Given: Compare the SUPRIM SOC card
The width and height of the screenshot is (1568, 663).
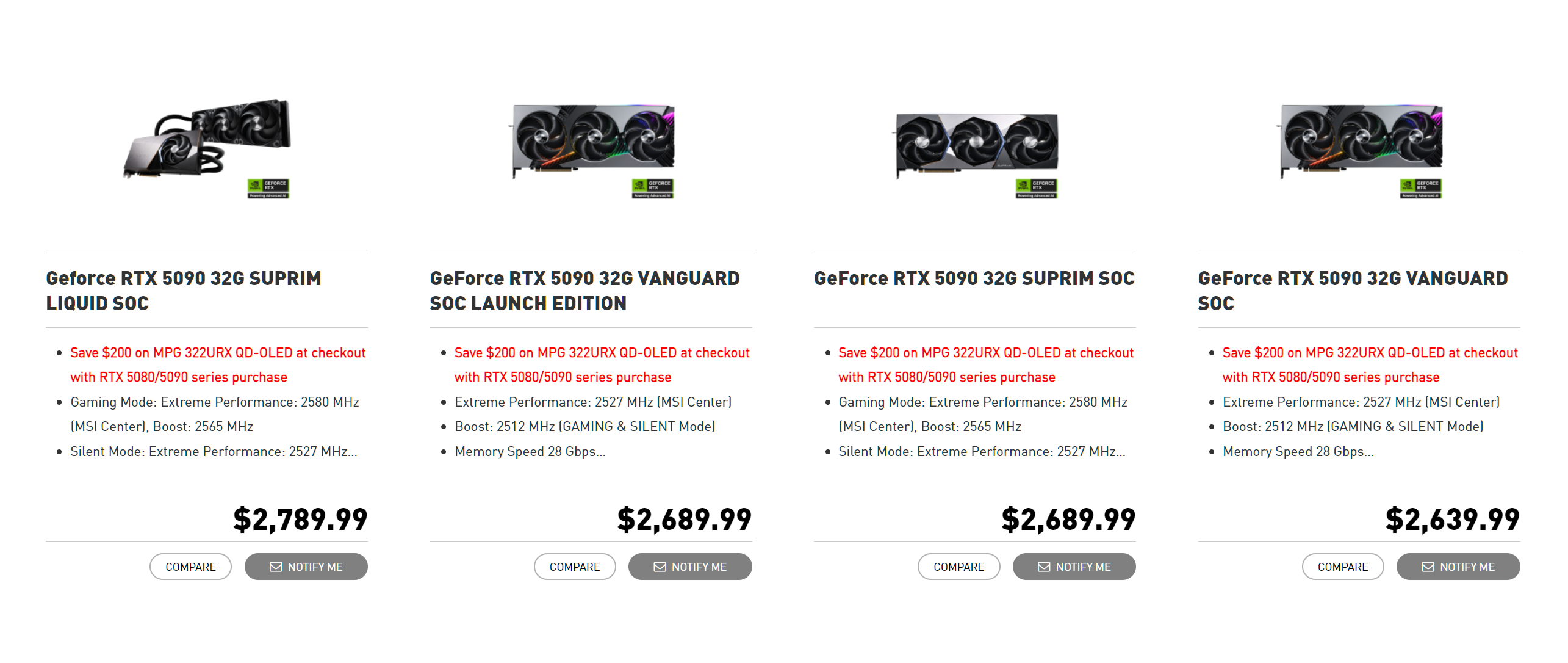Looking at the screenshot, I should (x=958, y=567).
